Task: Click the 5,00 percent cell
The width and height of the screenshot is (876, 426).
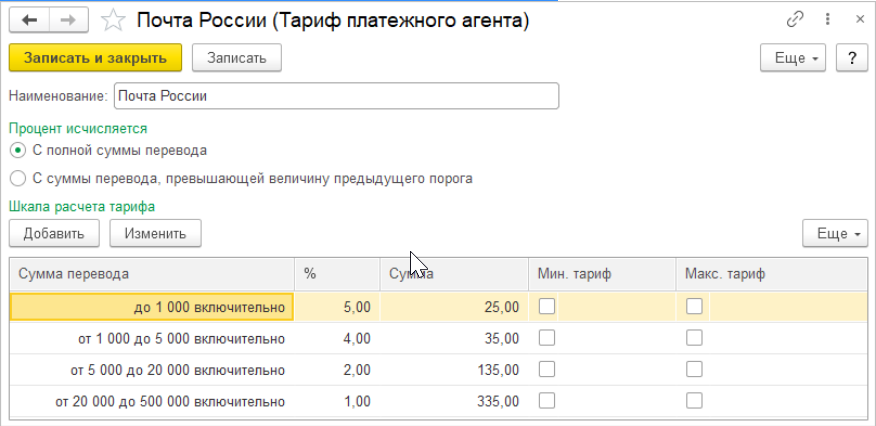Action: (337, 307)
